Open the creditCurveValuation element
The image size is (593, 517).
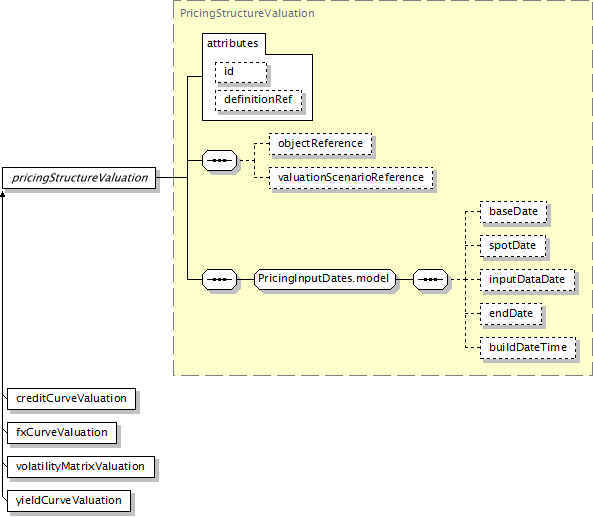(71, 399)
